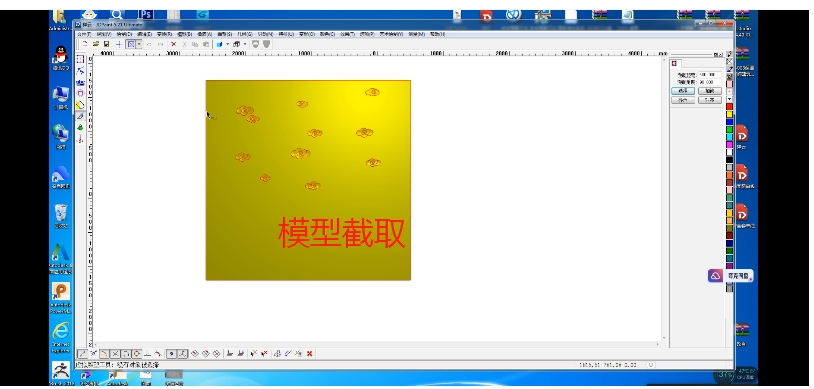Open dropdown arrow next to purple view icon
The width and height of the screenshot is (814, 389).
(245, 45)
